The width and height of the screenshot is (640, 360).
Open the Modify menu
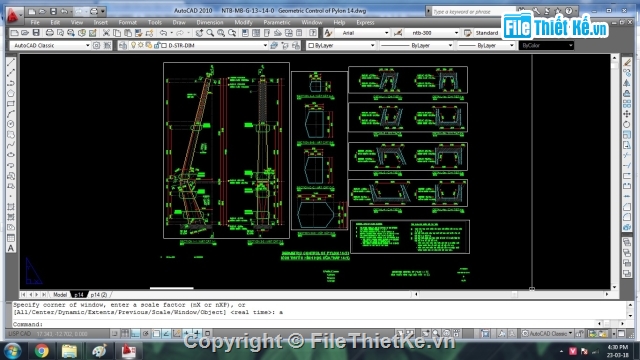[x=243, y=22]
